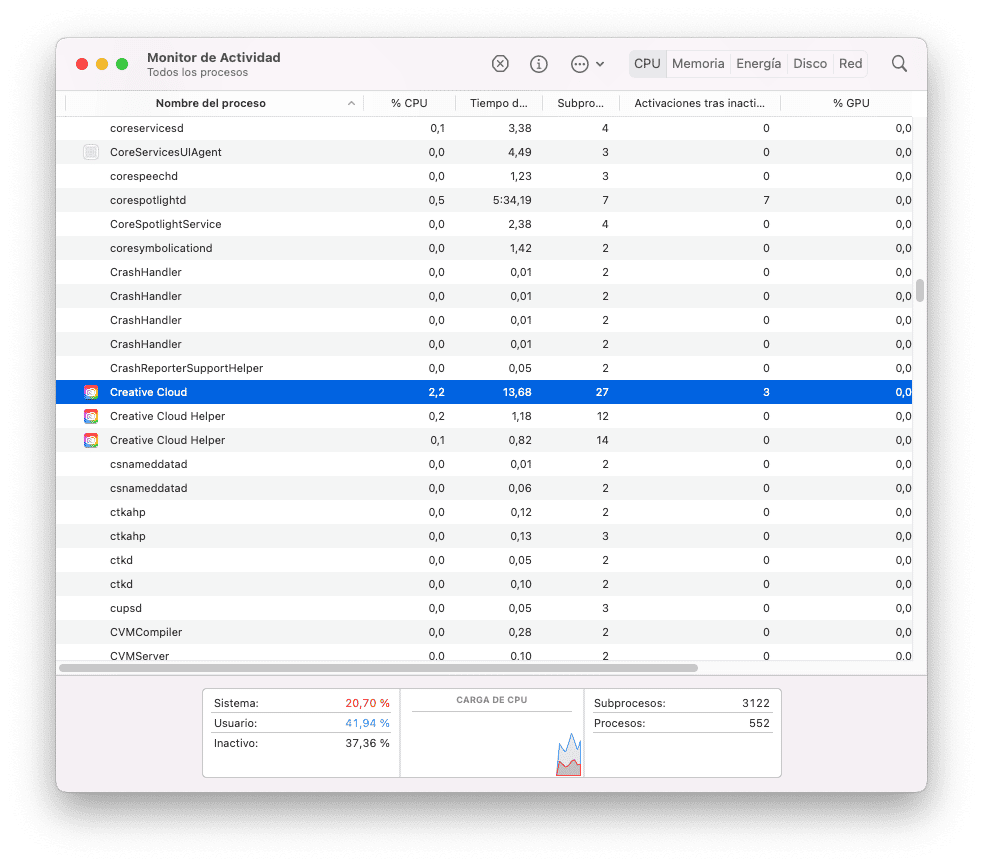The width and height of the screenshot is (983, 866).
Task: Switch to the CPU tab
Action: [647, 64]
